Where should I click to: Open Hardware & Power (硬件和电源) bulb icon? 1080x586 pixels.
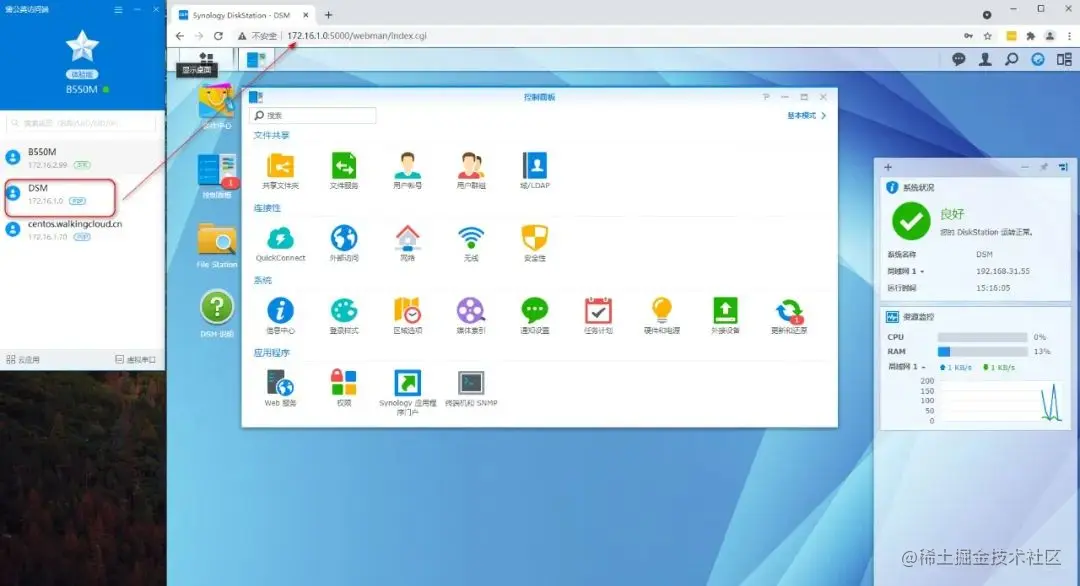(x=662, y=311)
